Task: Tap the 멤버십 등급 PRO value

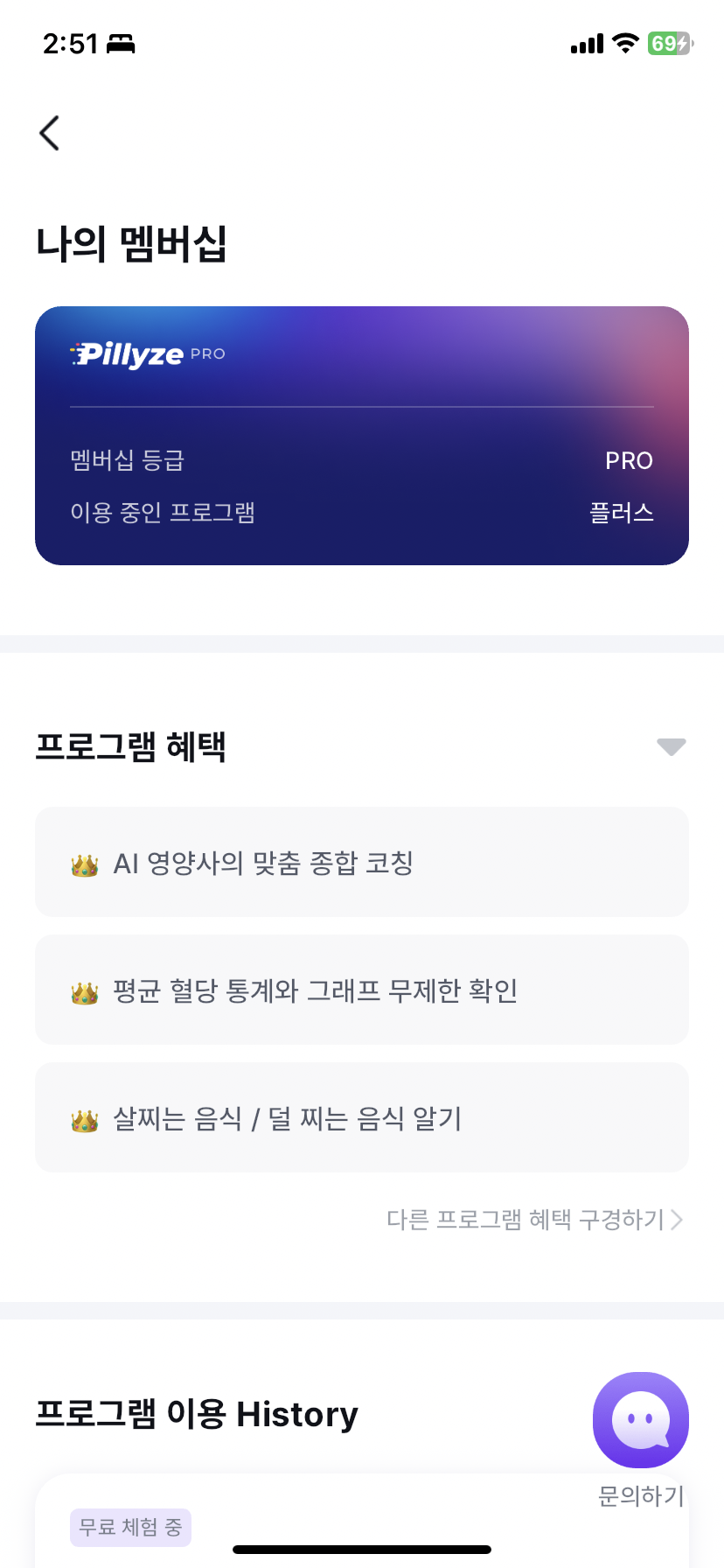Action: tap(629, 461)
